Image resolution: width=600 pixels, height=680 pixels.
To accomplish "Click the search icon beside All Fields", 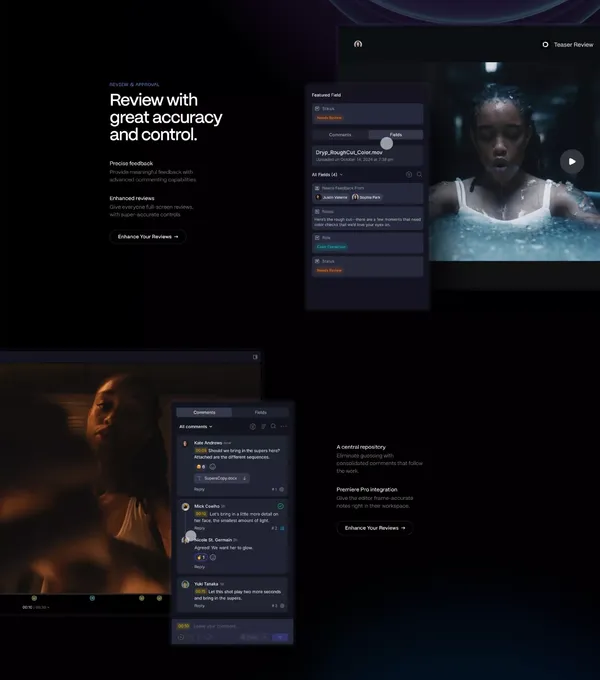I will (x=419, y=174).
